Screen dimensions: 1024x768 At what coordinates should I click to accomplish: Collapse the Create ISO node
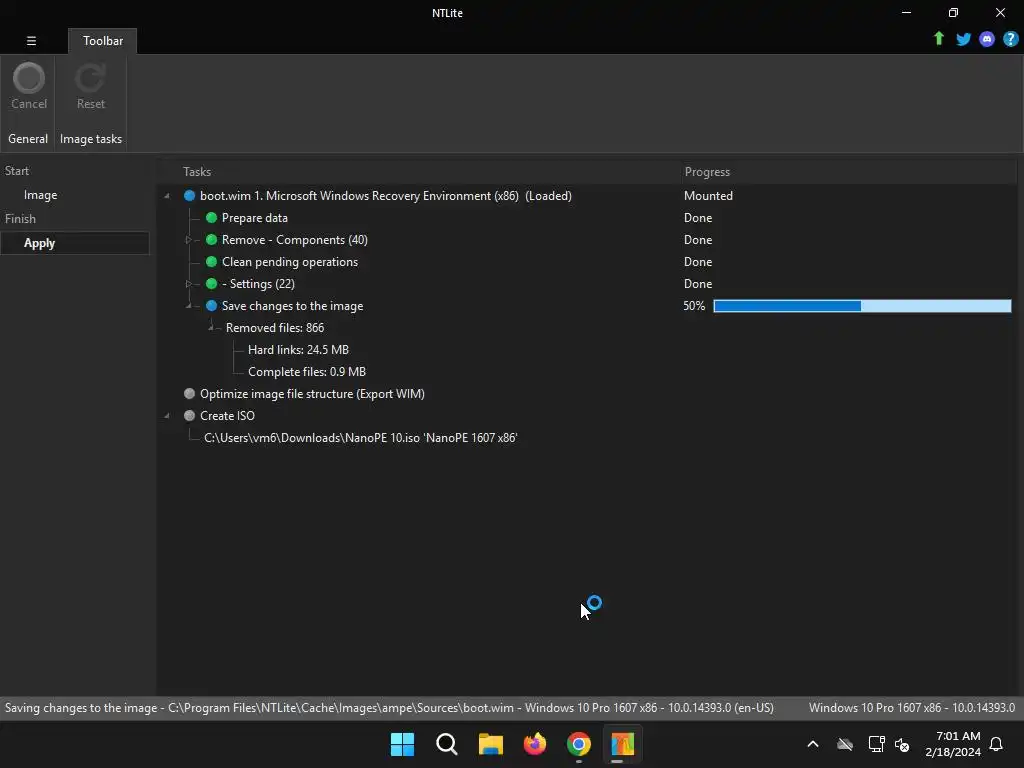[167, 415]
